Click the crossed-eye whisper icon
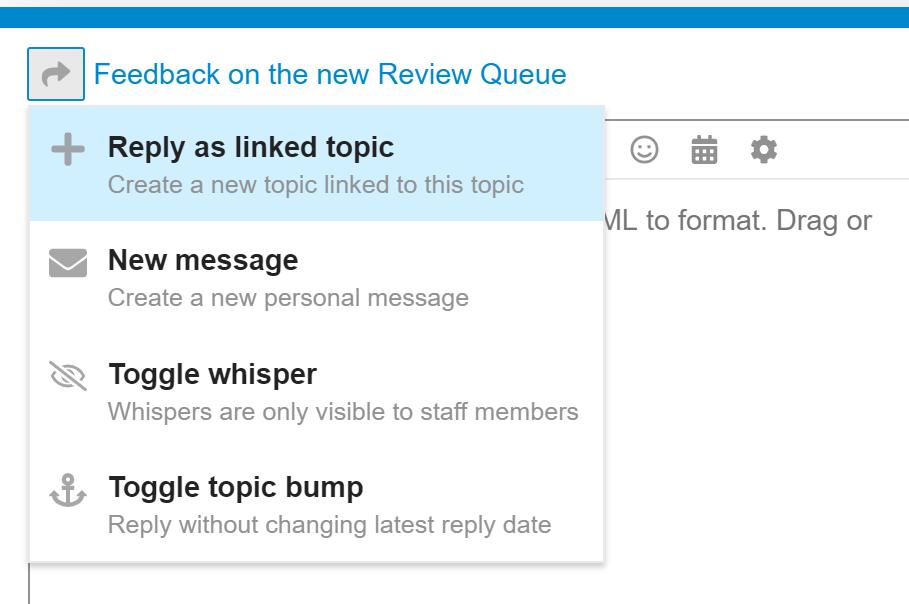 pos(67,377)
